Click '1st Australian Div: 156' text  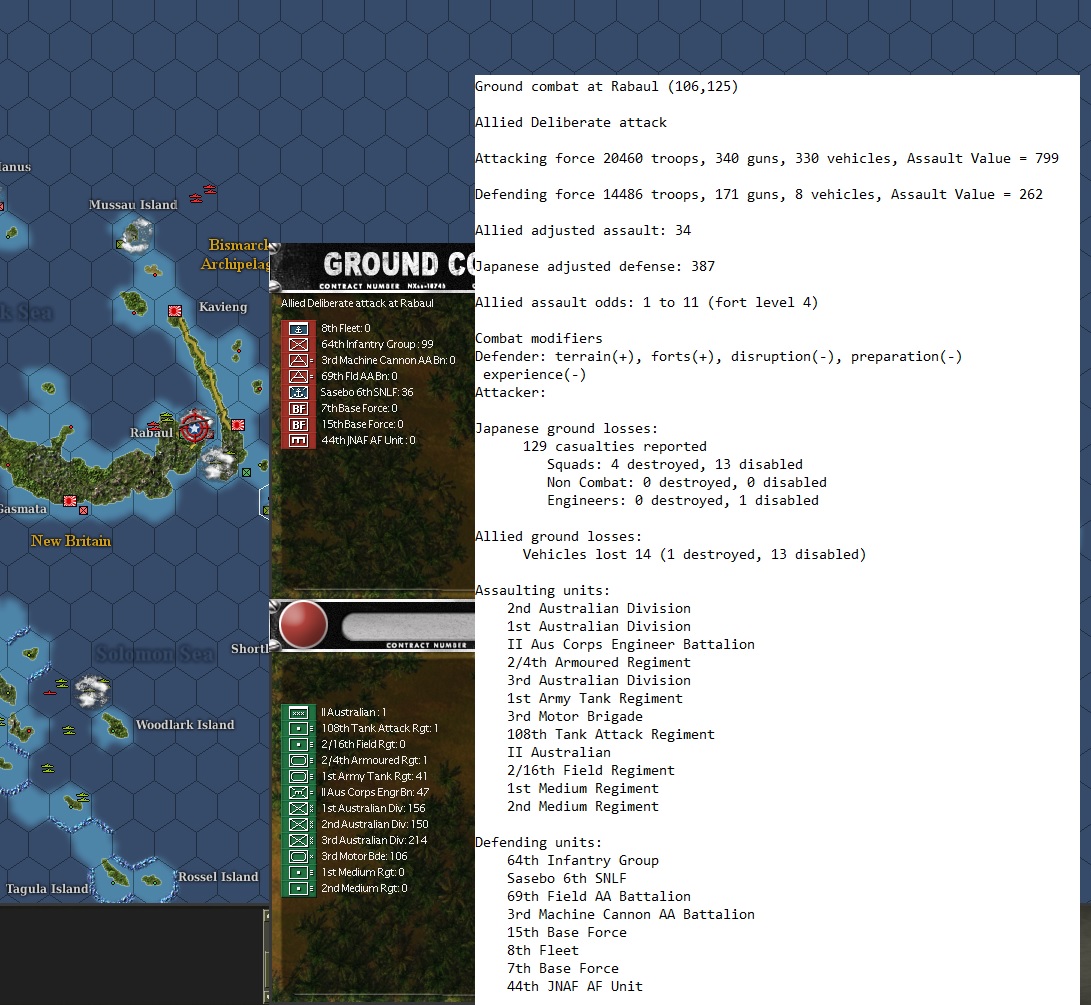(373, 809)
